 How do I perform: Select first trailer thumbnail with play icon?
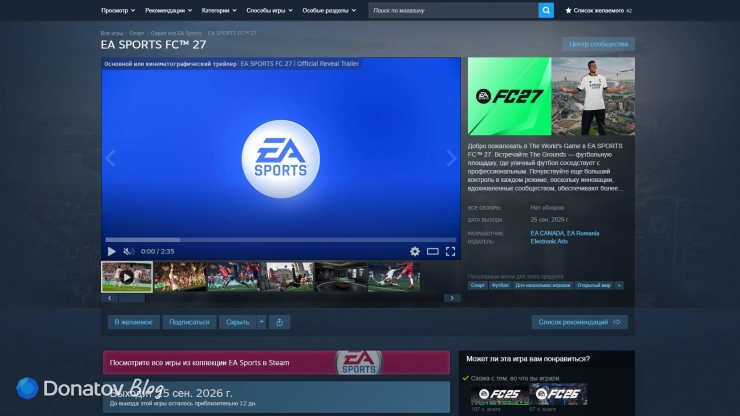127,277
